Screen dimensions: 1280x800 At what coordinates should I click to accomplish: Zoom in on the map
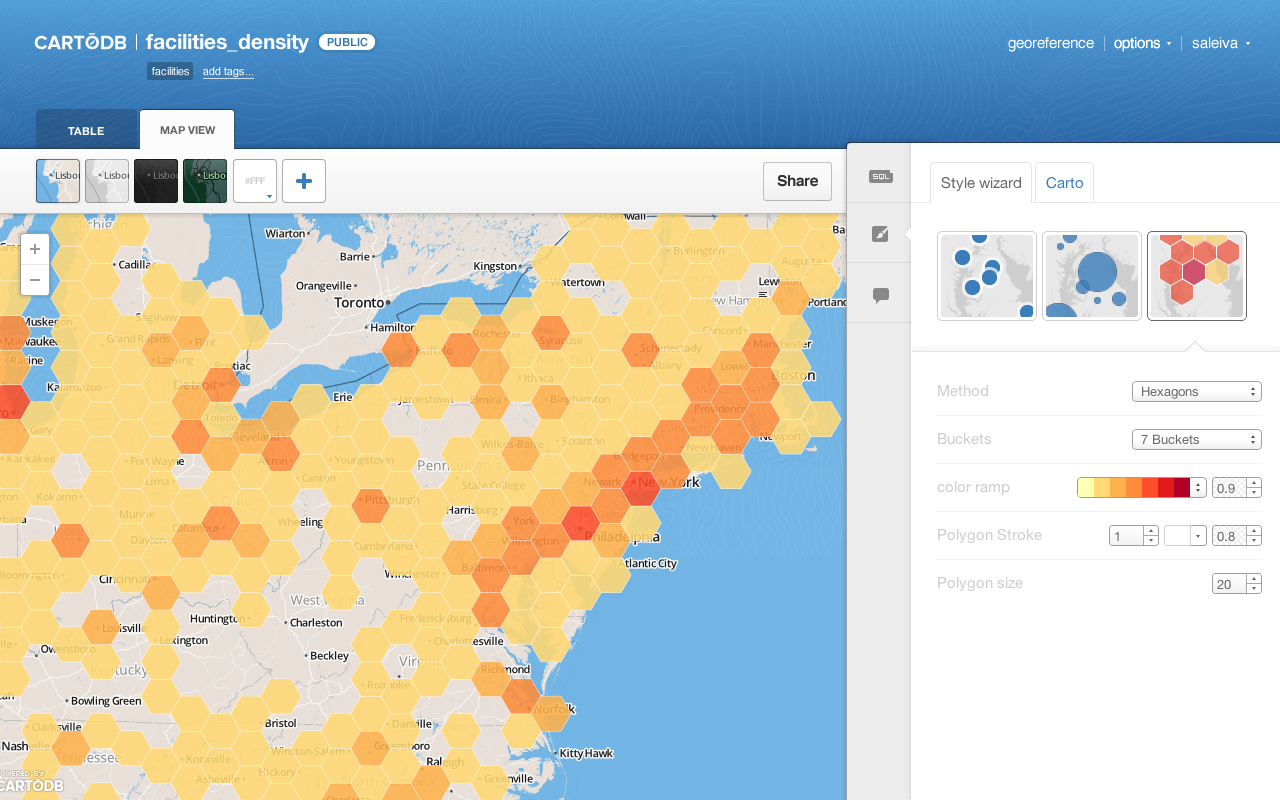[x=35, y=249]
